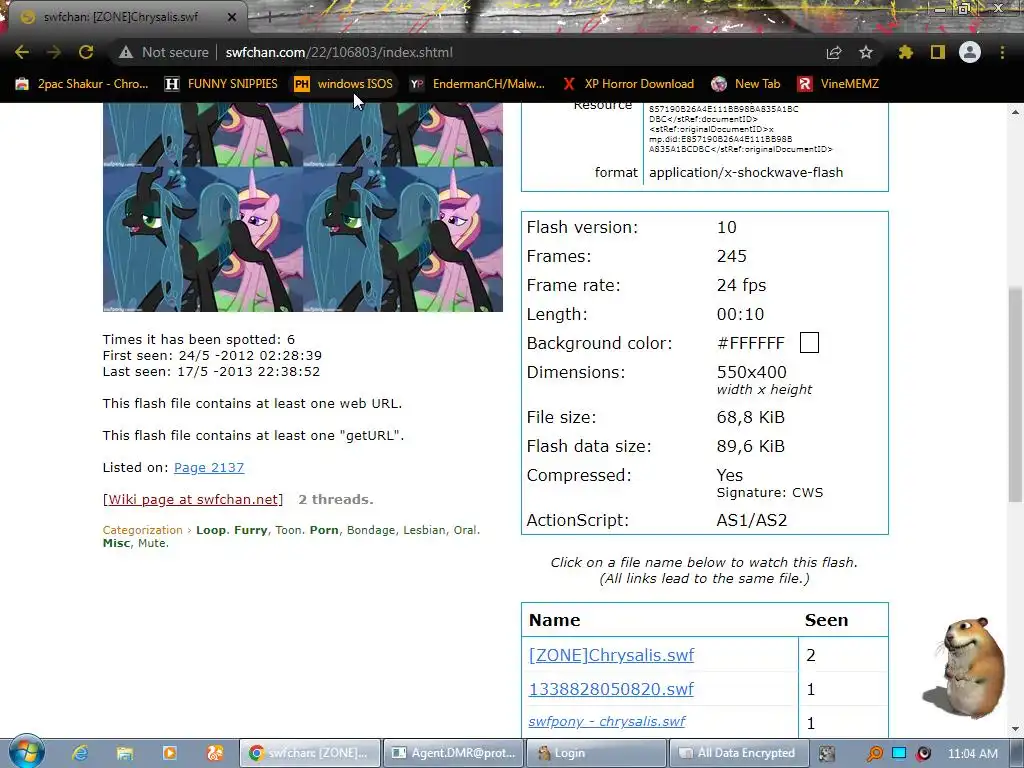The height and width of the screenshot is (768, 1024).
Task: Switch to the All Data Encrypted taskbar window
Action: tap(738, 753)
